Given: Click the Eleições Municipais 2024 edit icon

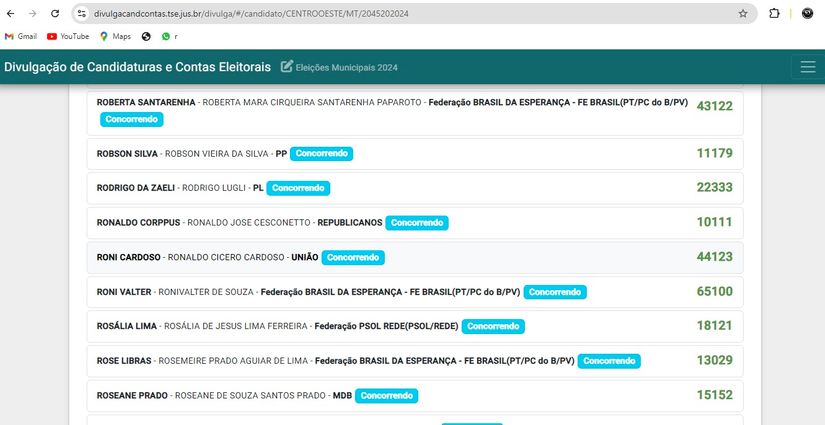Looking at the screenshot, I should coord(287,66).
